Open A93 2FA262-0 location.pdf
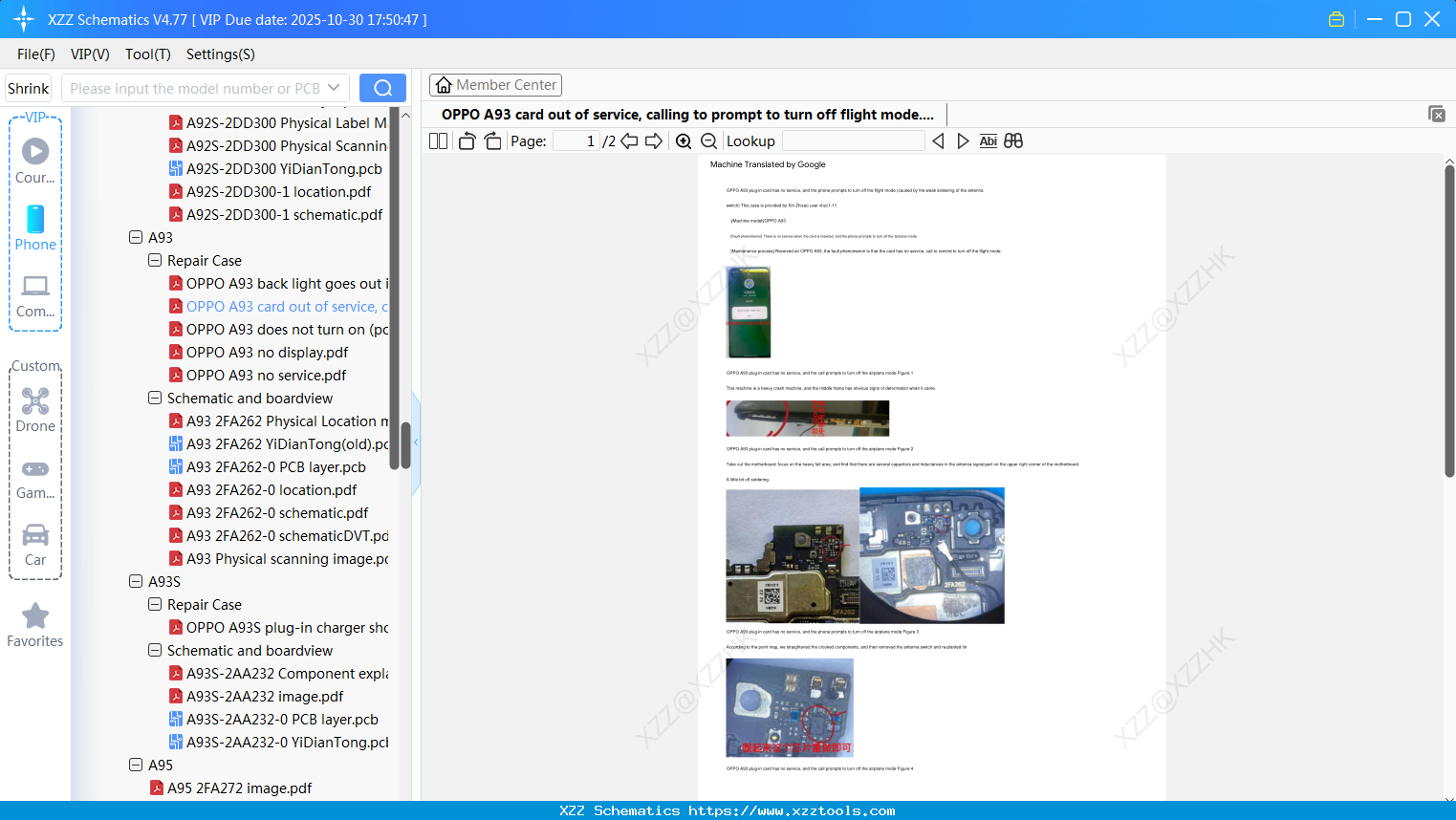1456x820 pixels. point(263,489)
